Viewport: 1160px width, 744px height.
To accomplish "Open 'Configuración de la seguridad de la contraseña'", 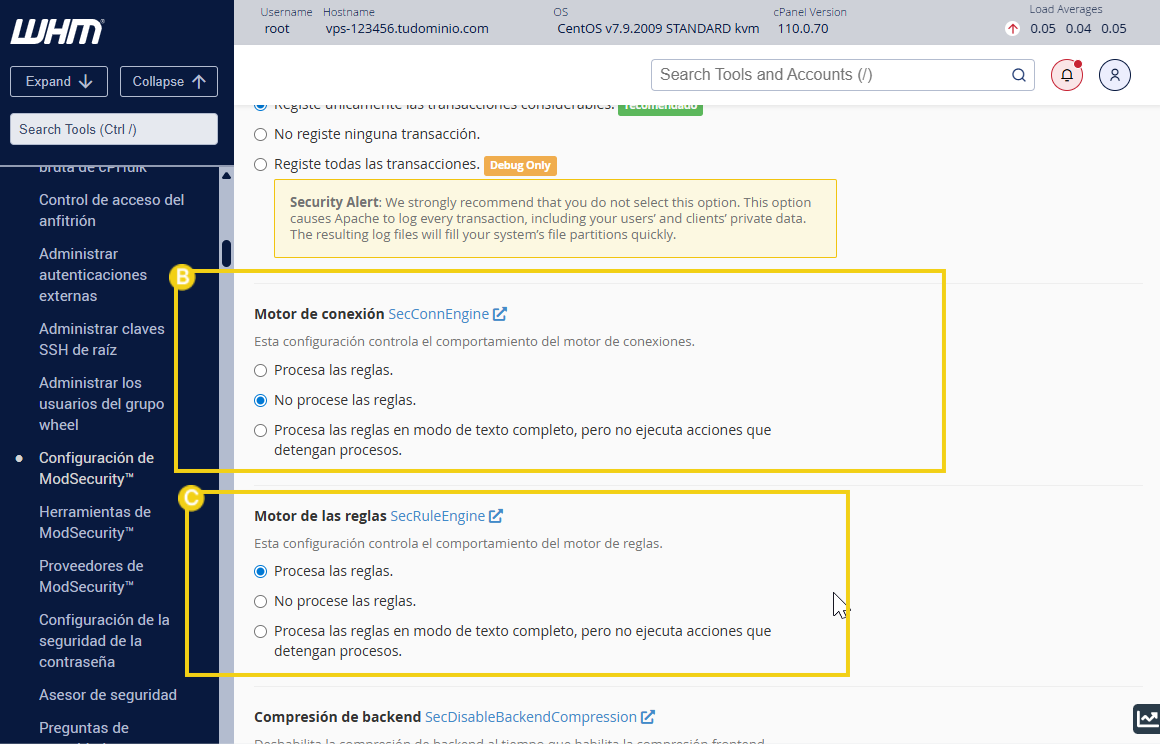I will [104, 640].
